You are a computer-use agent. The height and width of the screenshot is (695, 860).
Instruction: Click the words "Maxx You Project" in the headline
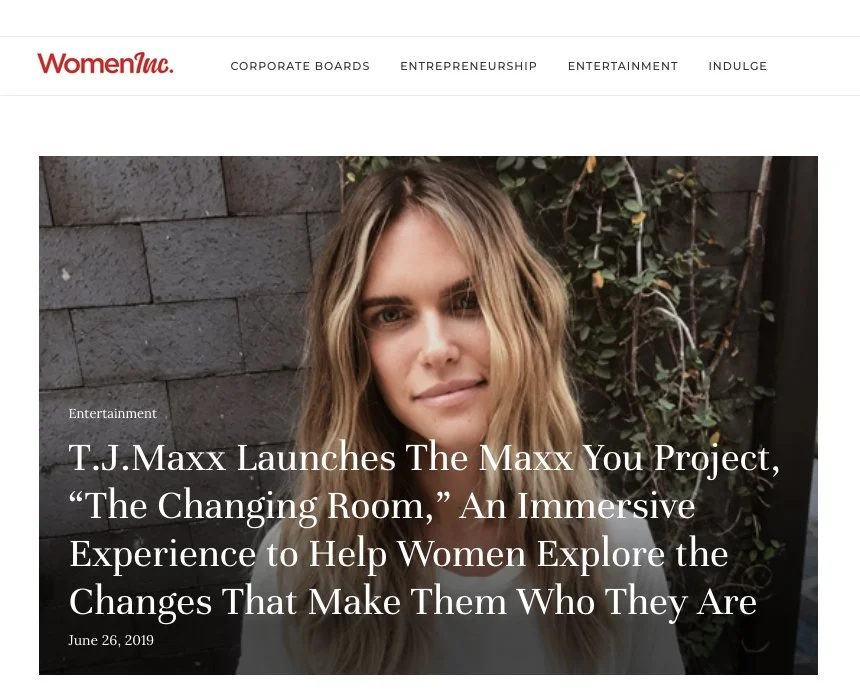[x=629, y=458]
